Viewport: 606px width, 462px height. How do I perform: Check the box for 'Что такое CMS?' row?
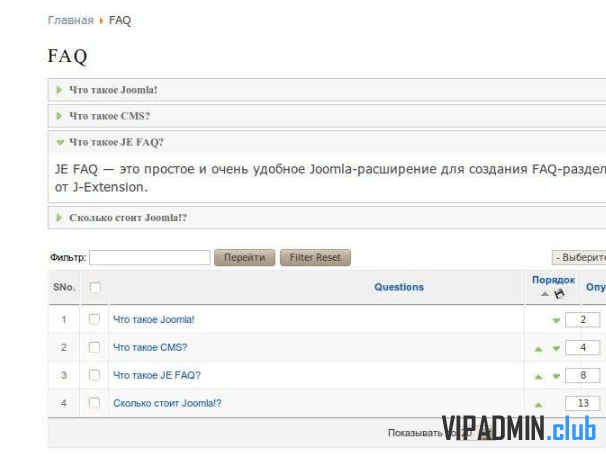tap(94, 347)
